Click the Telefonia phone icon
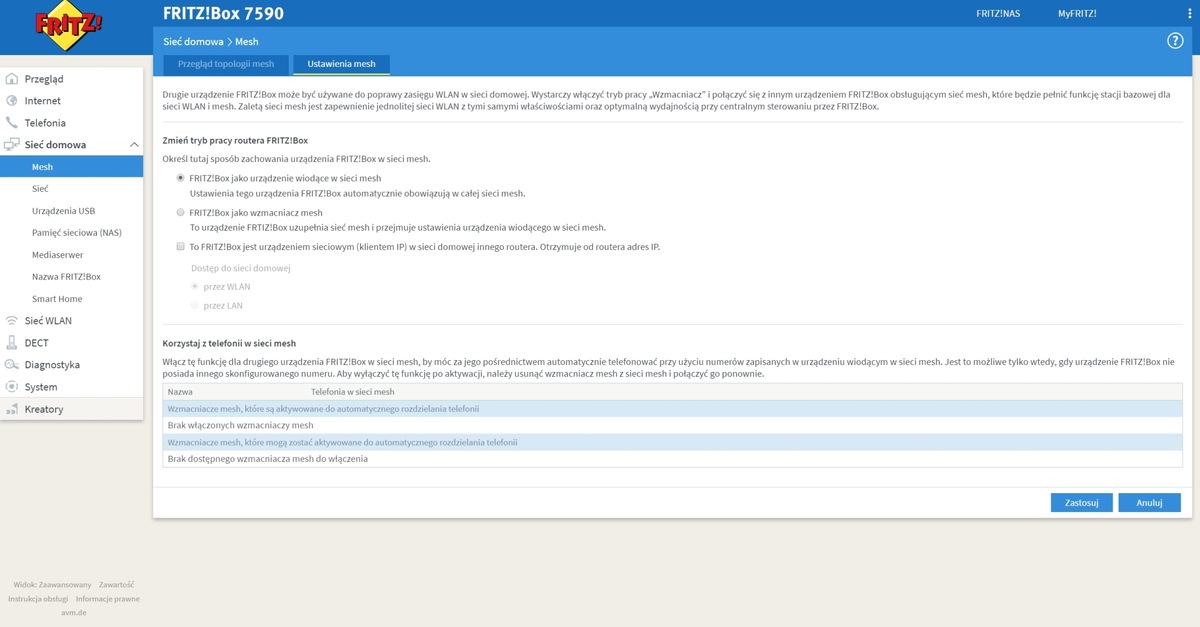The image size is (1200, 627). pos(12,123)
